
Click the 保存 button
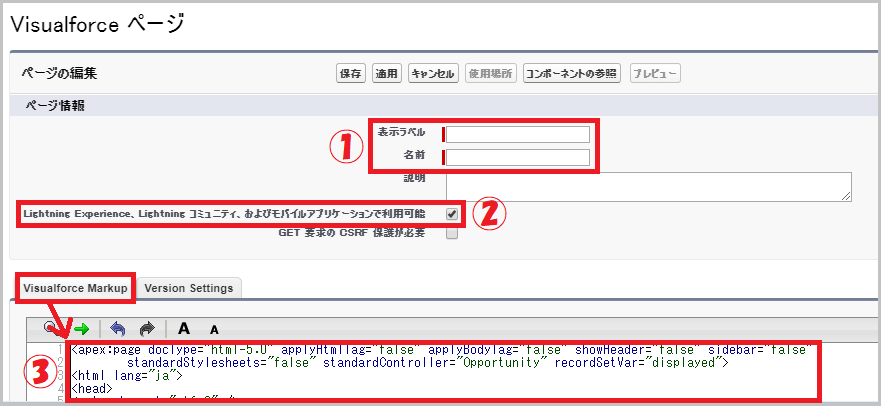(351, 73)
